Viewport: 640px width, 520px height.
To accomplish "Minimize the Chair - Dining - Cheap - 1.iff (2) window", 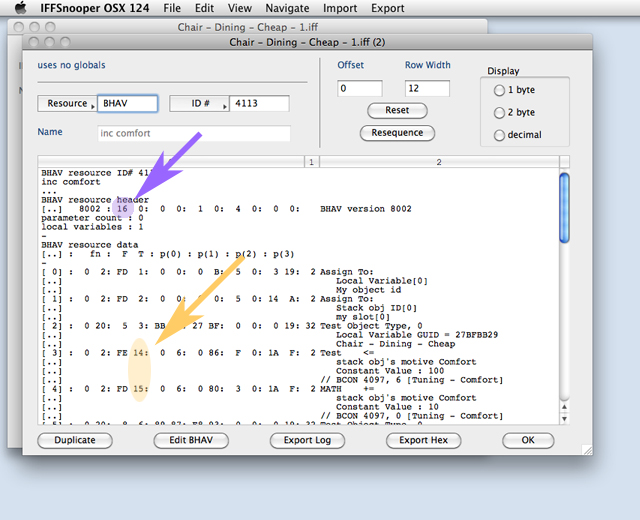I will coord(49,42).
